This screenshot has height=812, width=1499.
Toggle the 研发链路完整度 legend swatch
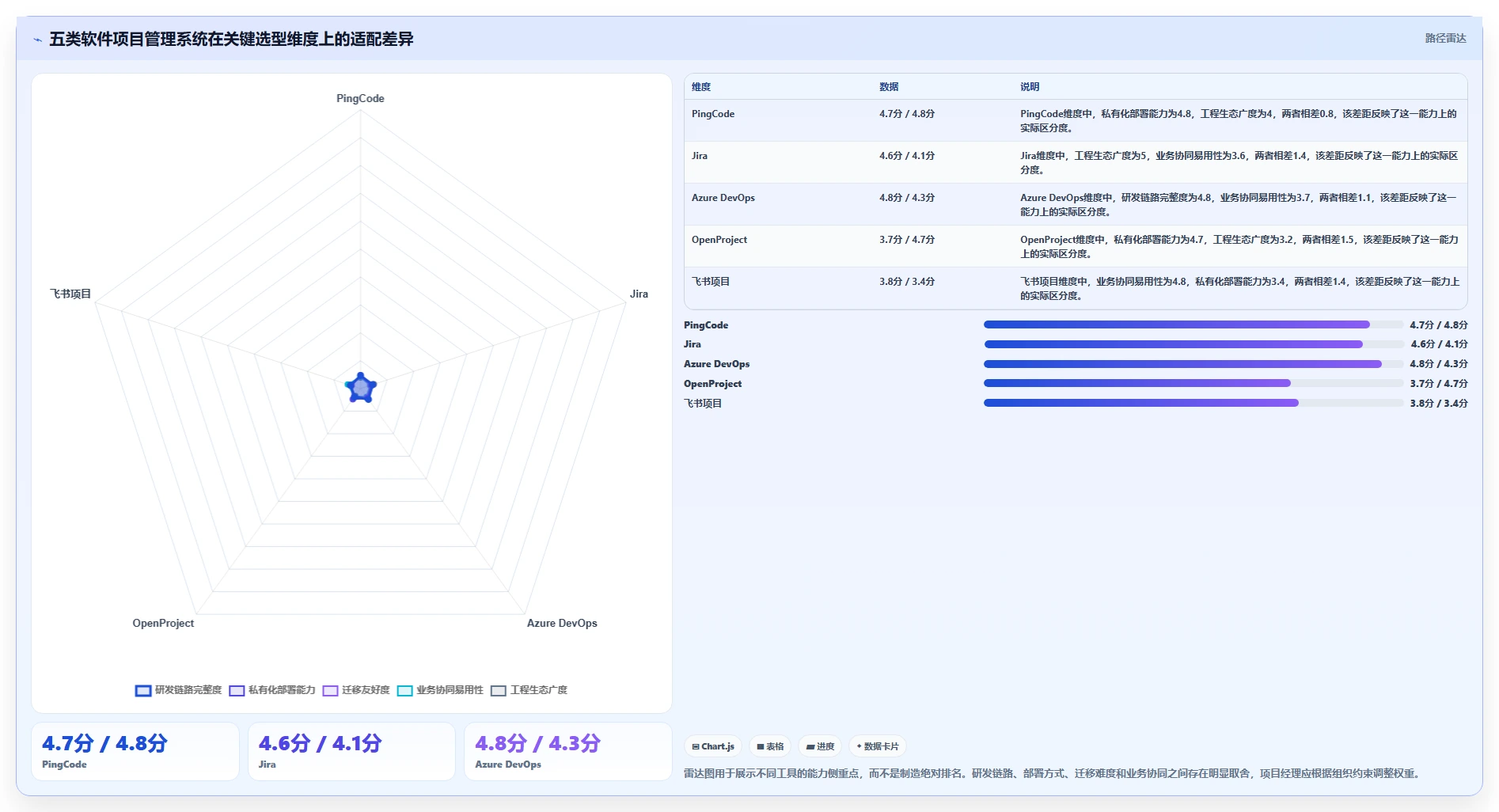click(143, 690)
